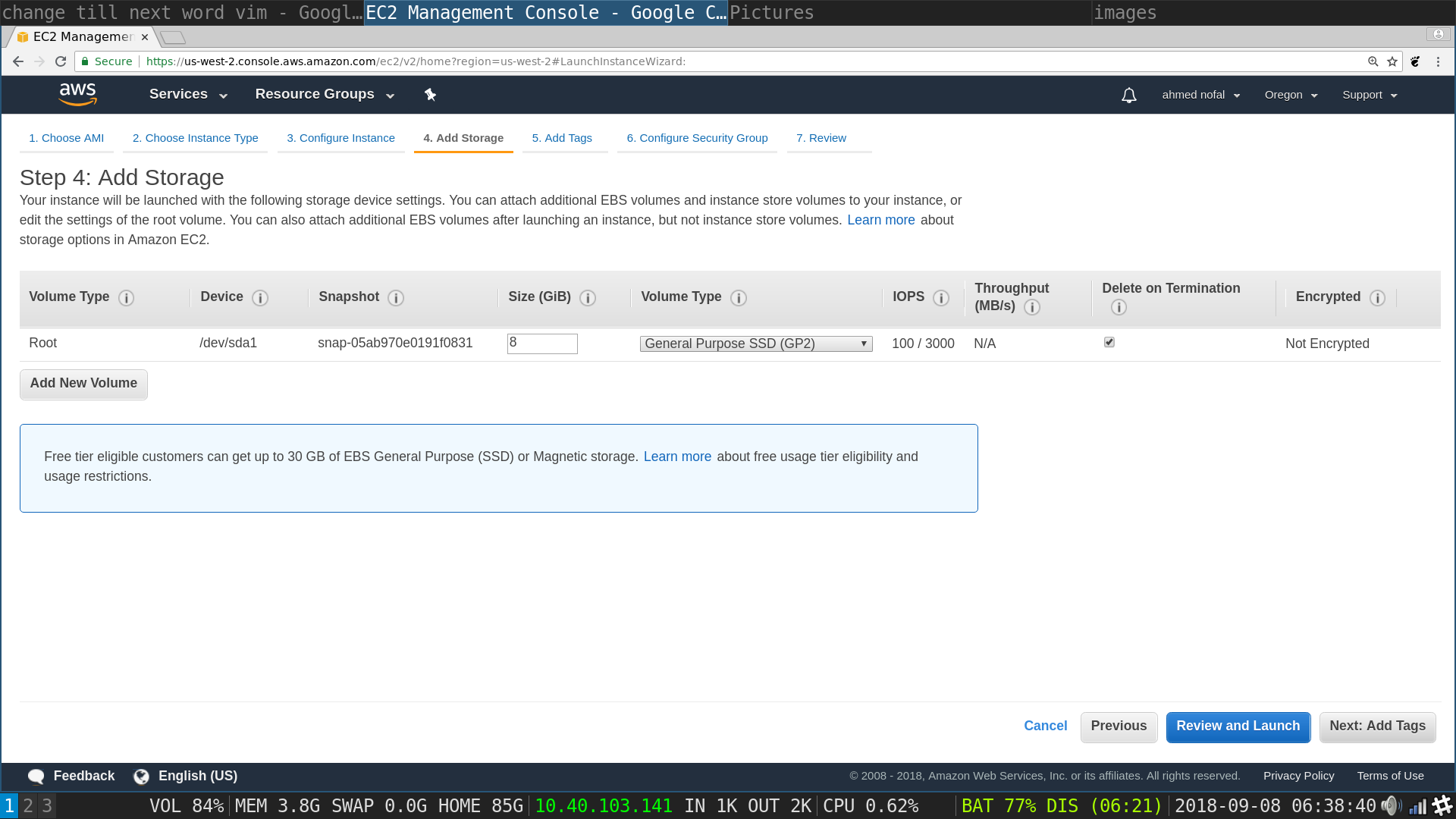Image resolution: width=1456 pixels, height=819 pixels.
Task: Click the Size (GiB) input field
Action: (x=542, y=344)
